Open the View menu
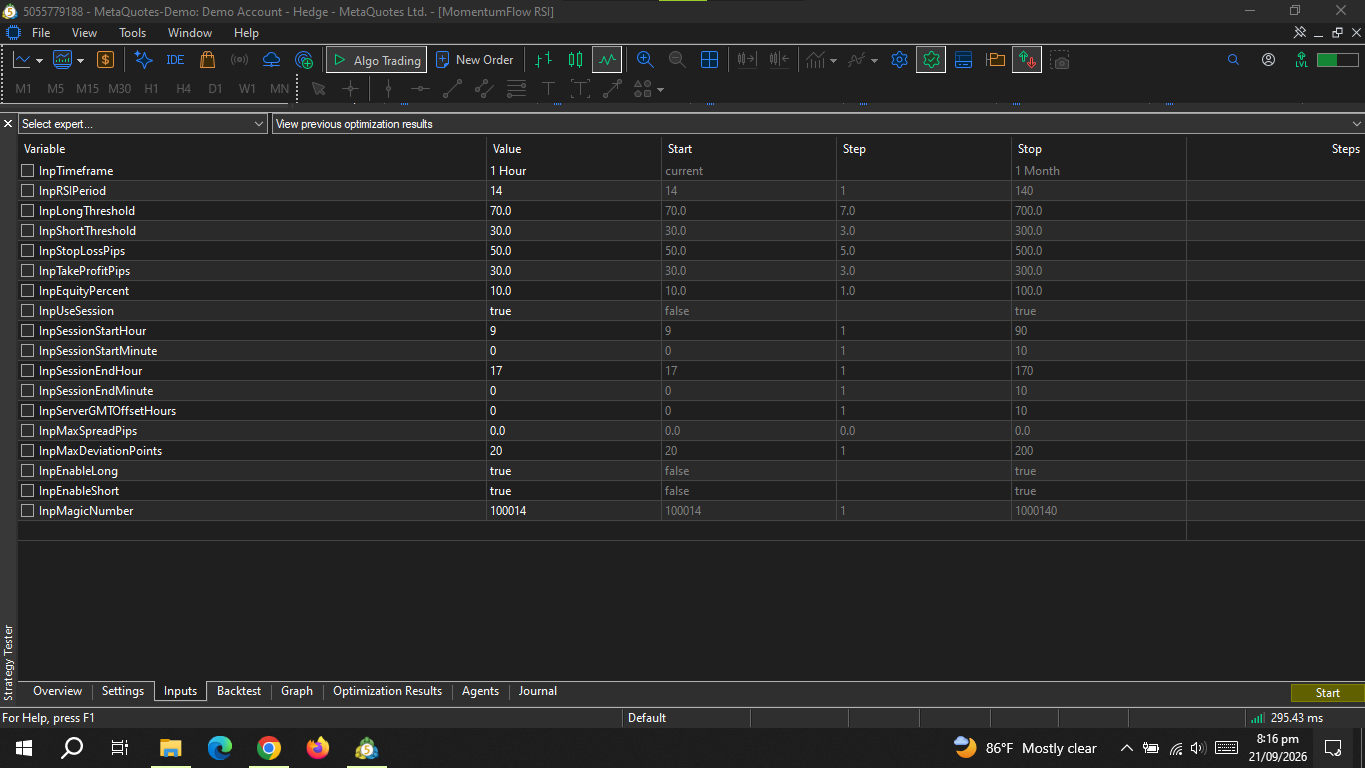This screenshot has width=1365, height=768. coord(85,33)
